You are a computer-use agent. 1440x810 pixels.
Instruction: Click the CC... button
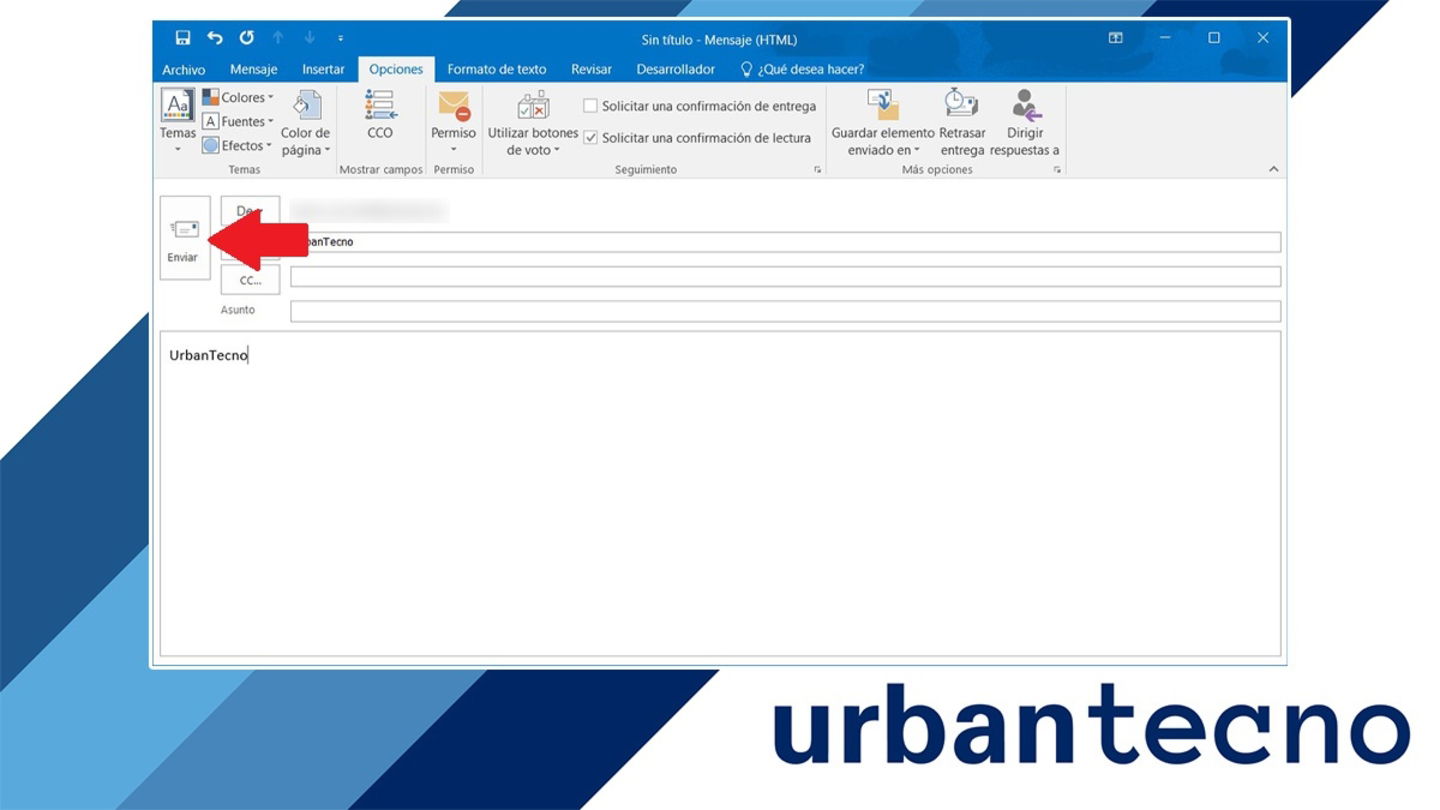point(250,280)
